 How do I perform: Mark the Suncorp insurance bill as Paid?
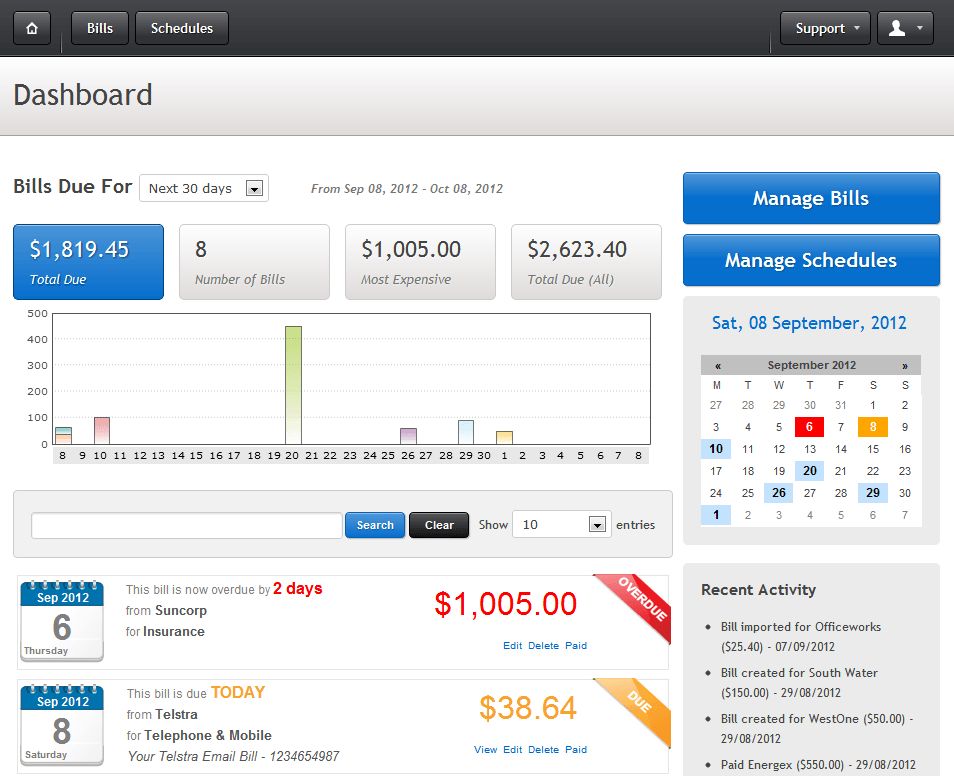[x=576, y=647]
